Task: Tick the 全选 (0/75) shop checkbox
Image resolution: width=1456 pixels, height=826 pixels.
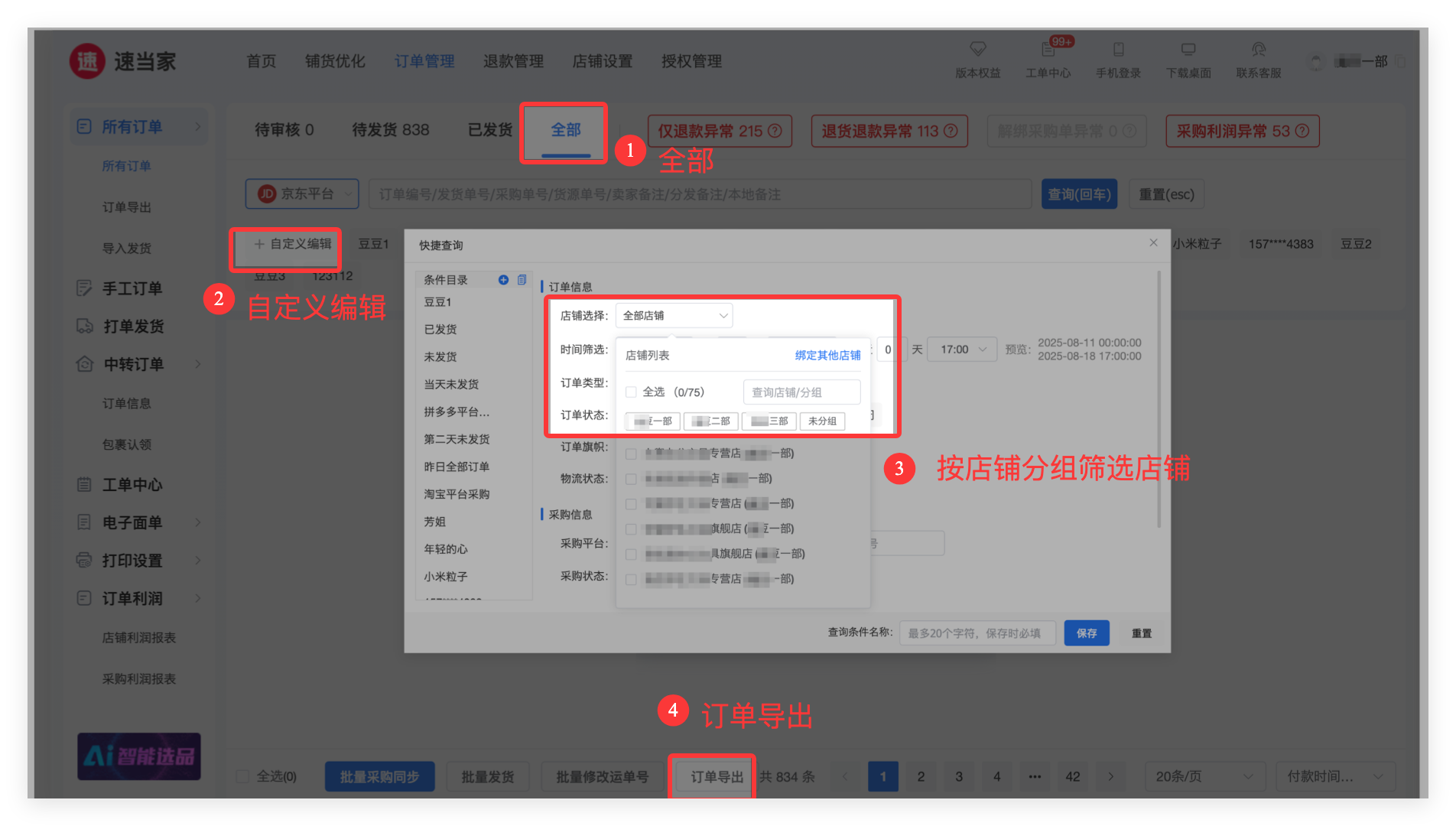Action: pyautogui.click(x=631, y=392)
